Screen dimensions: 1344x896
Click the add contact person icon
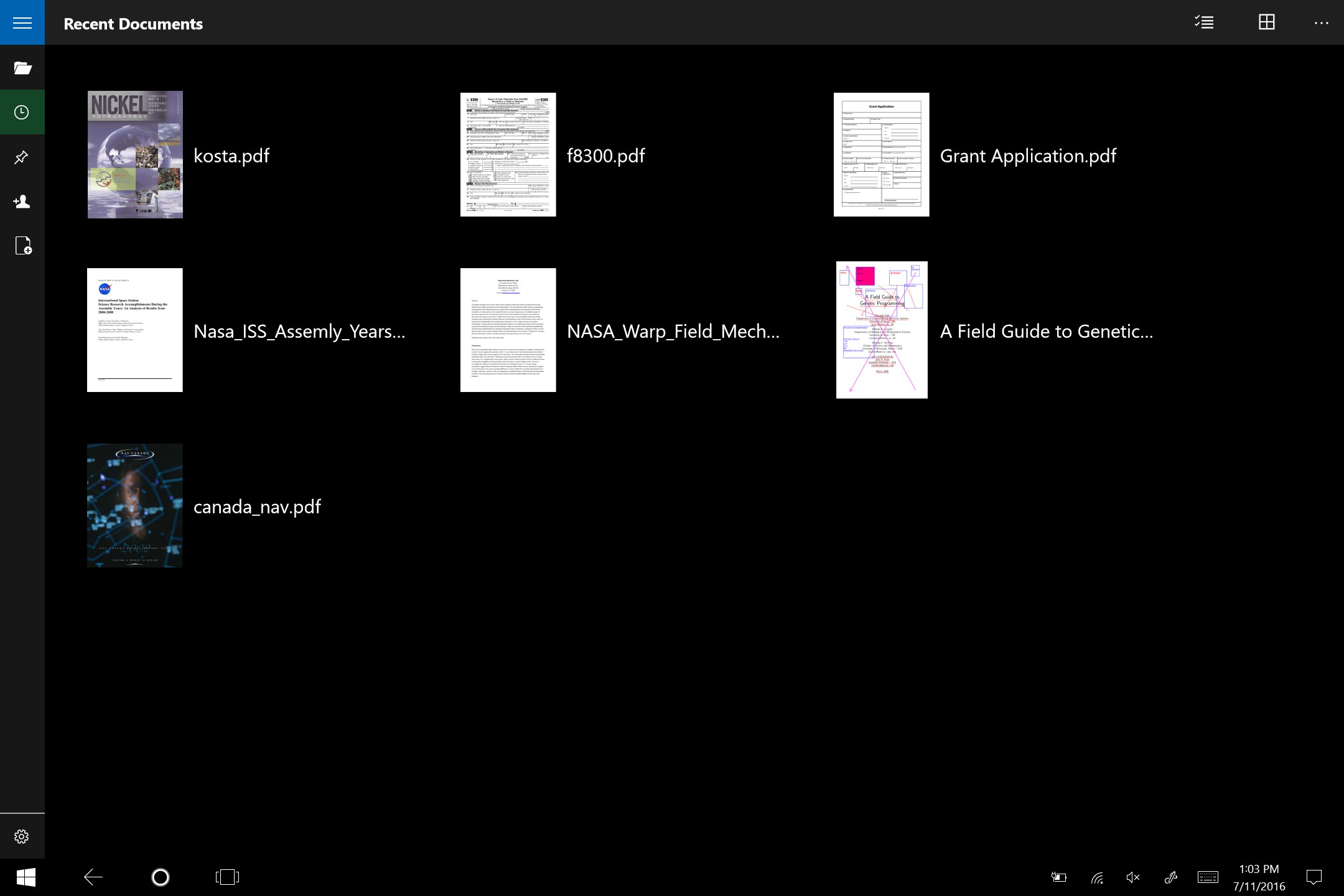click(22, 202)
